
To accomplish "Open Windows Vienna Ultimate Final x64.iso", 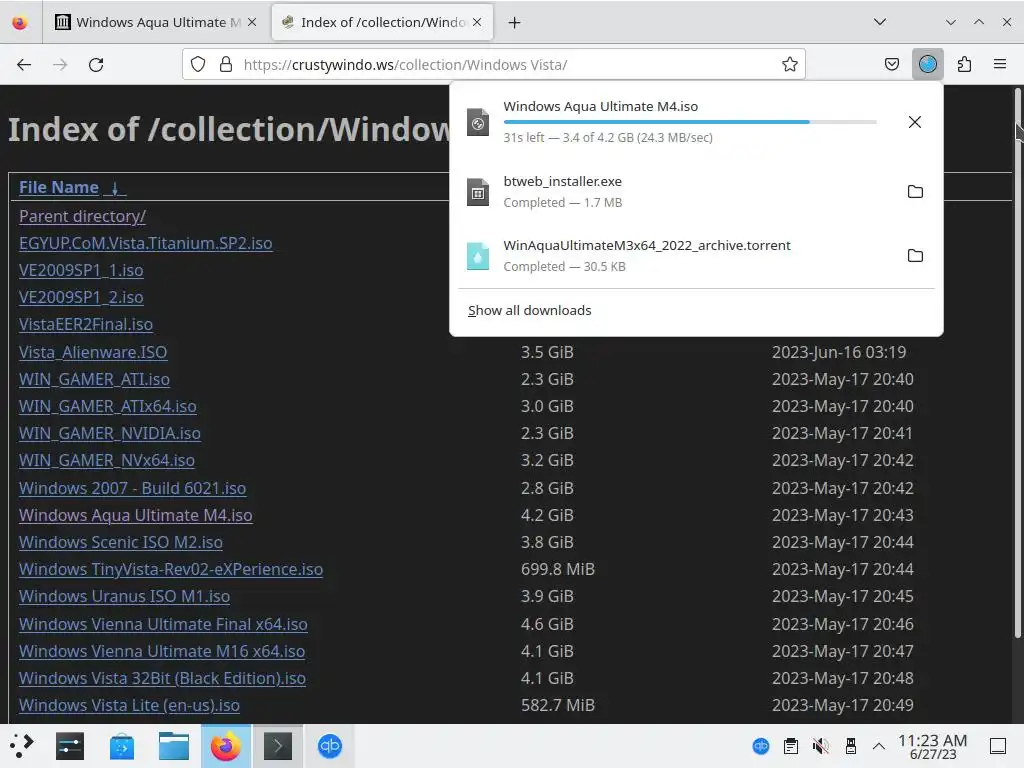I will [x=163, y=624].
